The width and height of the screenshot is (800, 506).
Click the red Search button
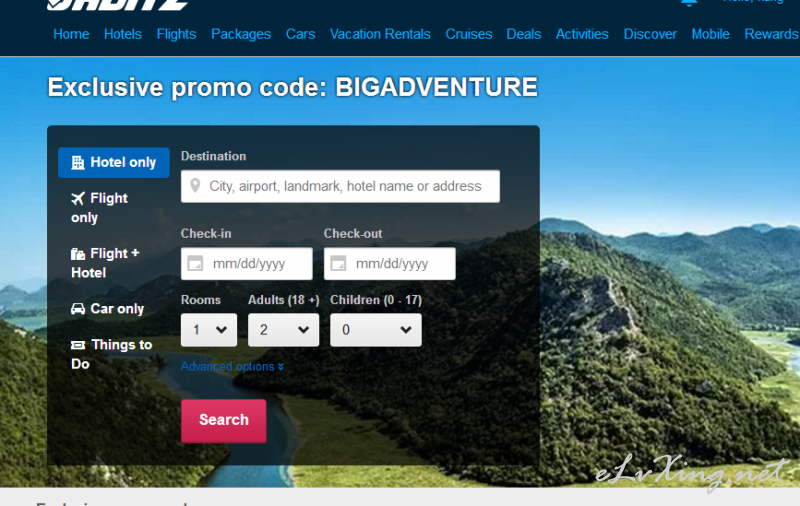pyautogui.click(x=223, y=421)
